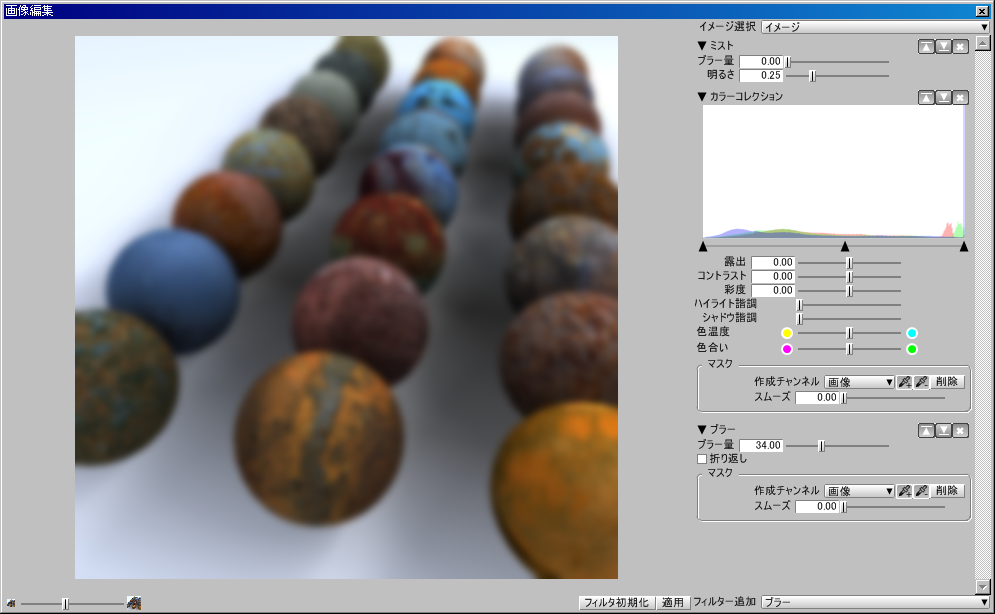Enable the 折り返し checkbox
Screen dimensions: 995x614
702,459
